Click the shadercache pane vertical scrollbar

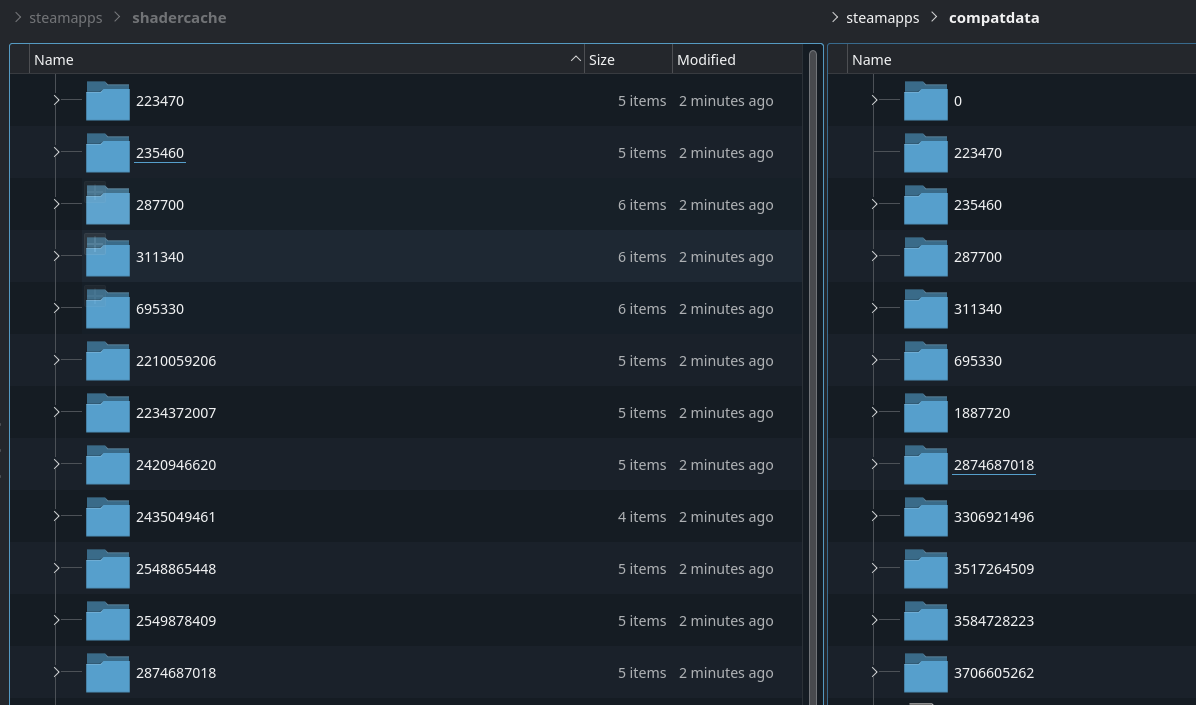pyautogui.click(x=813, y=377)
